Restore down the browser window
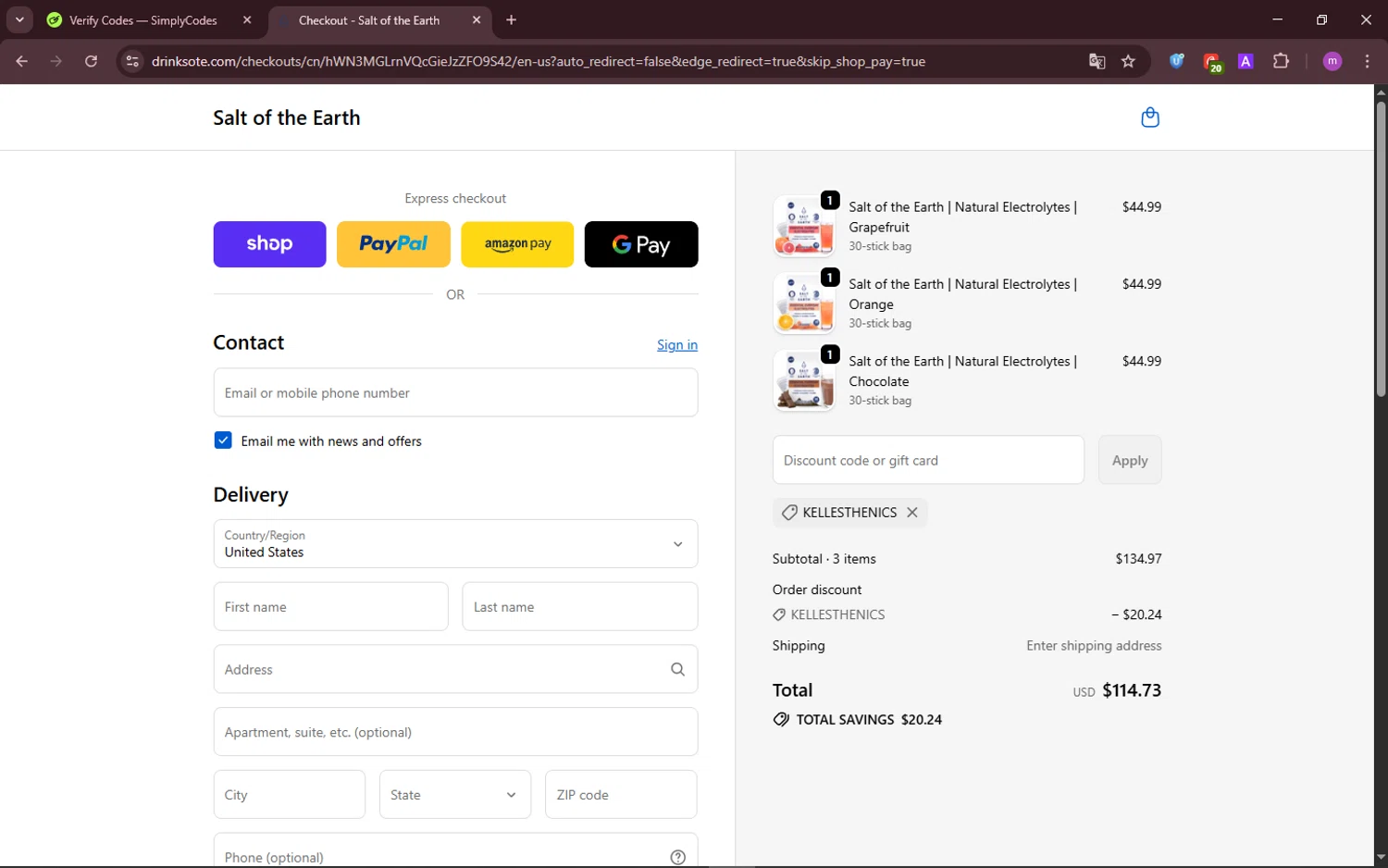This screenshot has height=868, width=1388. [1321, 19]
